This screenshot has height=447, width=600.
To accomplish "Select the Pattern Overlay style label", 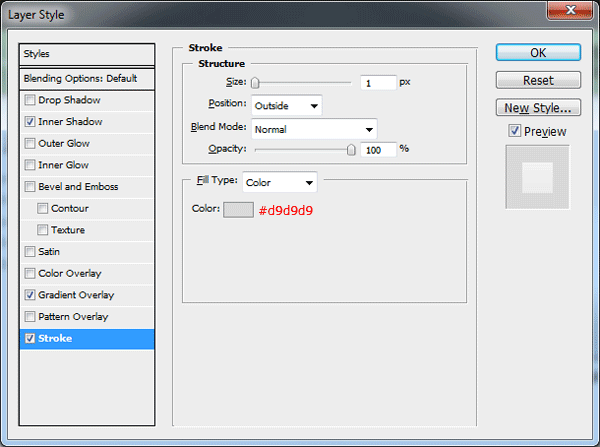I will 73,317.
